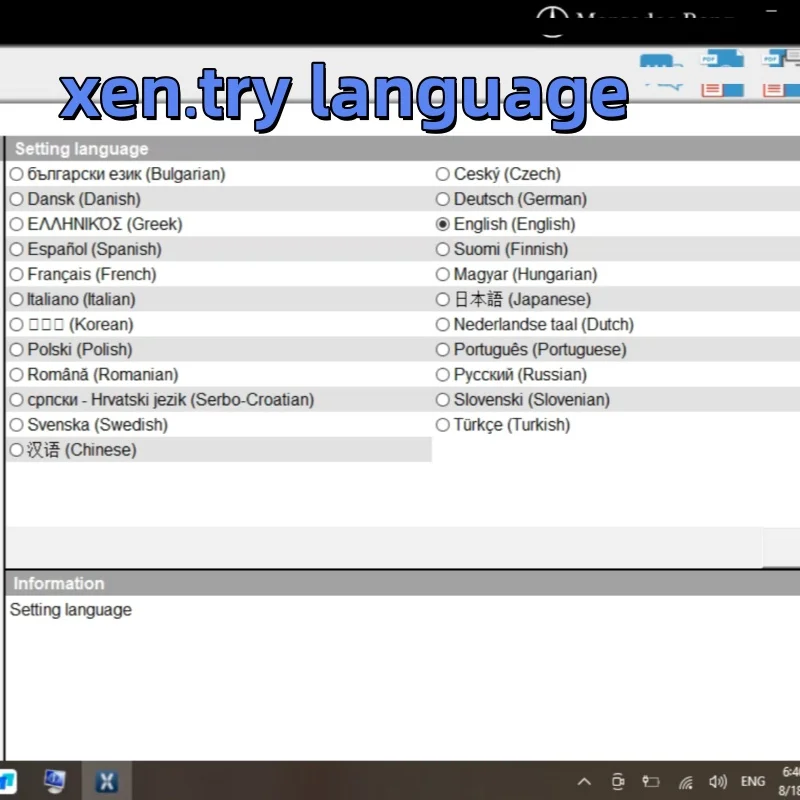This screenshot has width=800, height=800.
Task: Click the Meet Now camera tray icon
Action: click(618, 781)
